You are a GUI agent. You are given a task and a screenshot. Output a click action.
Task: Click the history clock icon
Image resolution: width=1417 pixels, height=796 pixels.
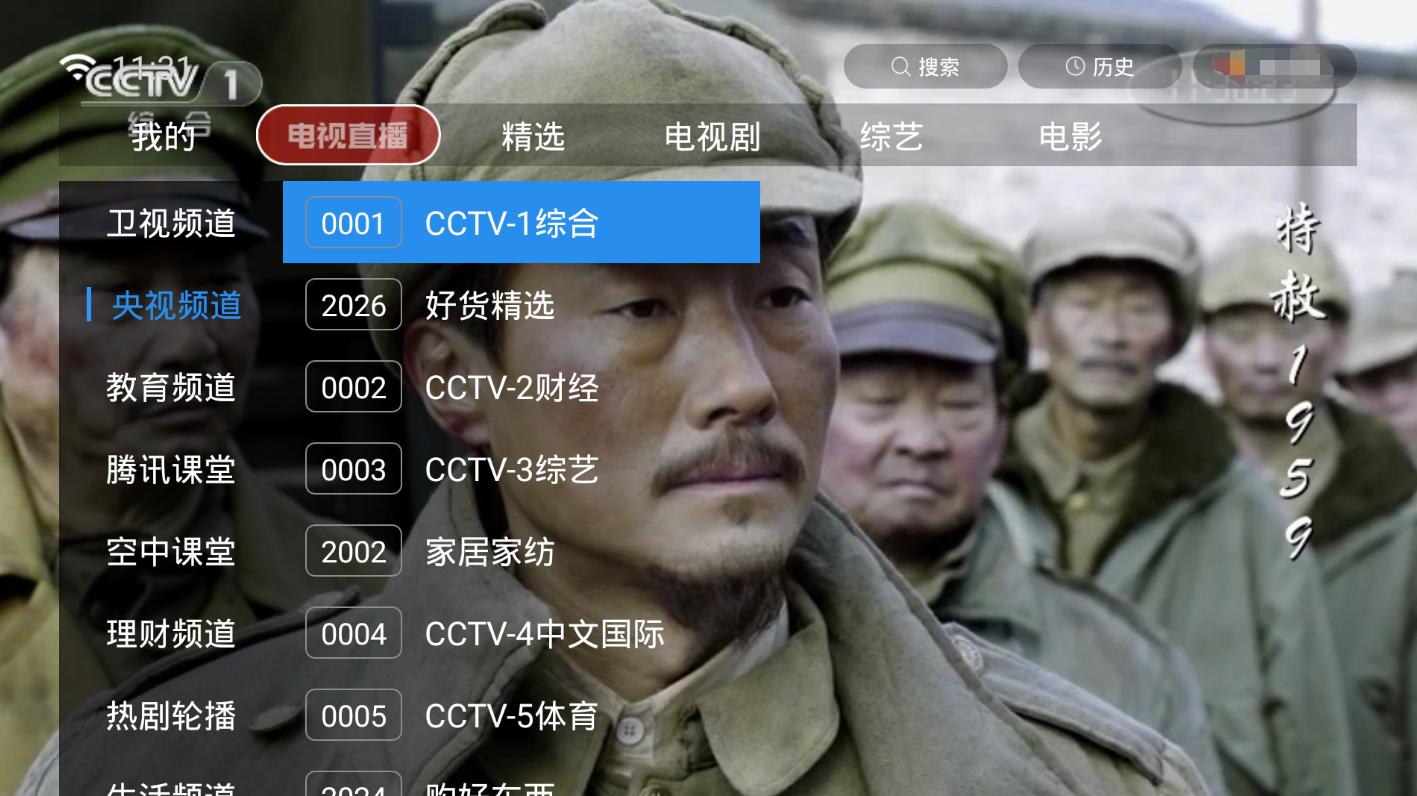1075,67
